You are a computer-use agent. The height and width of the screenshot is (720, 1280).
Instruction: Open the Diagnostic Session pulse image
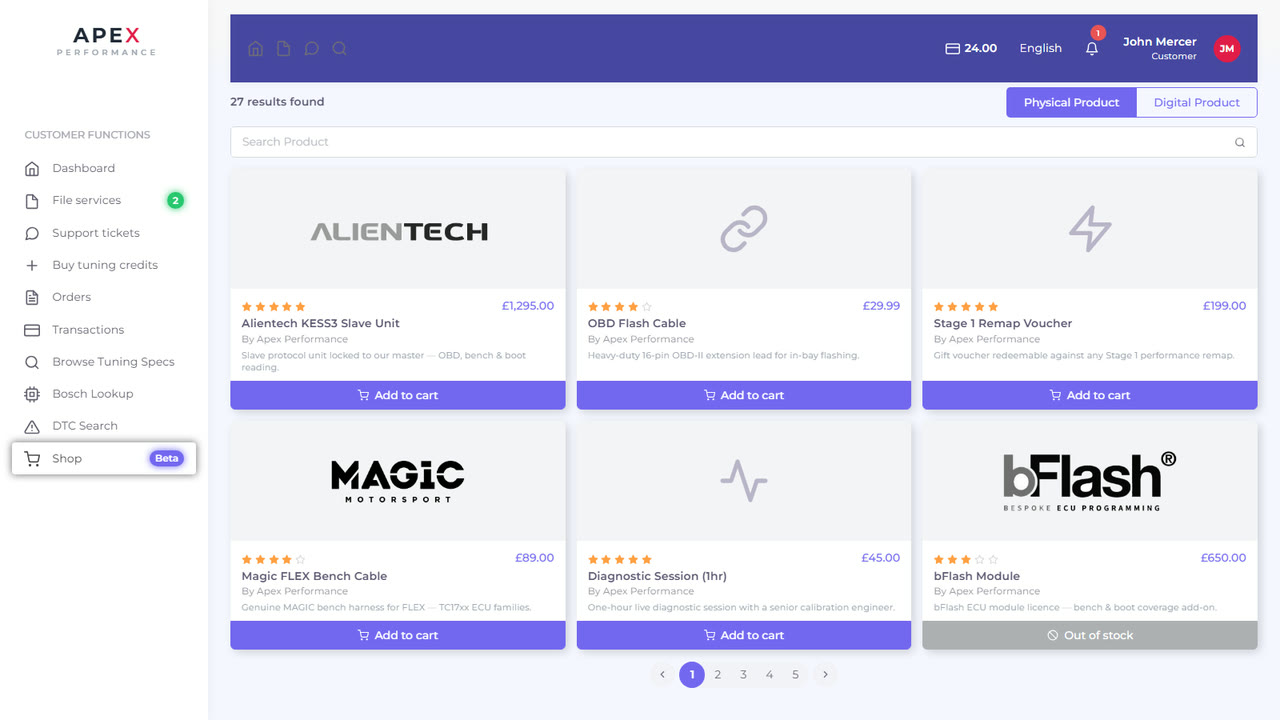(744, 481)
